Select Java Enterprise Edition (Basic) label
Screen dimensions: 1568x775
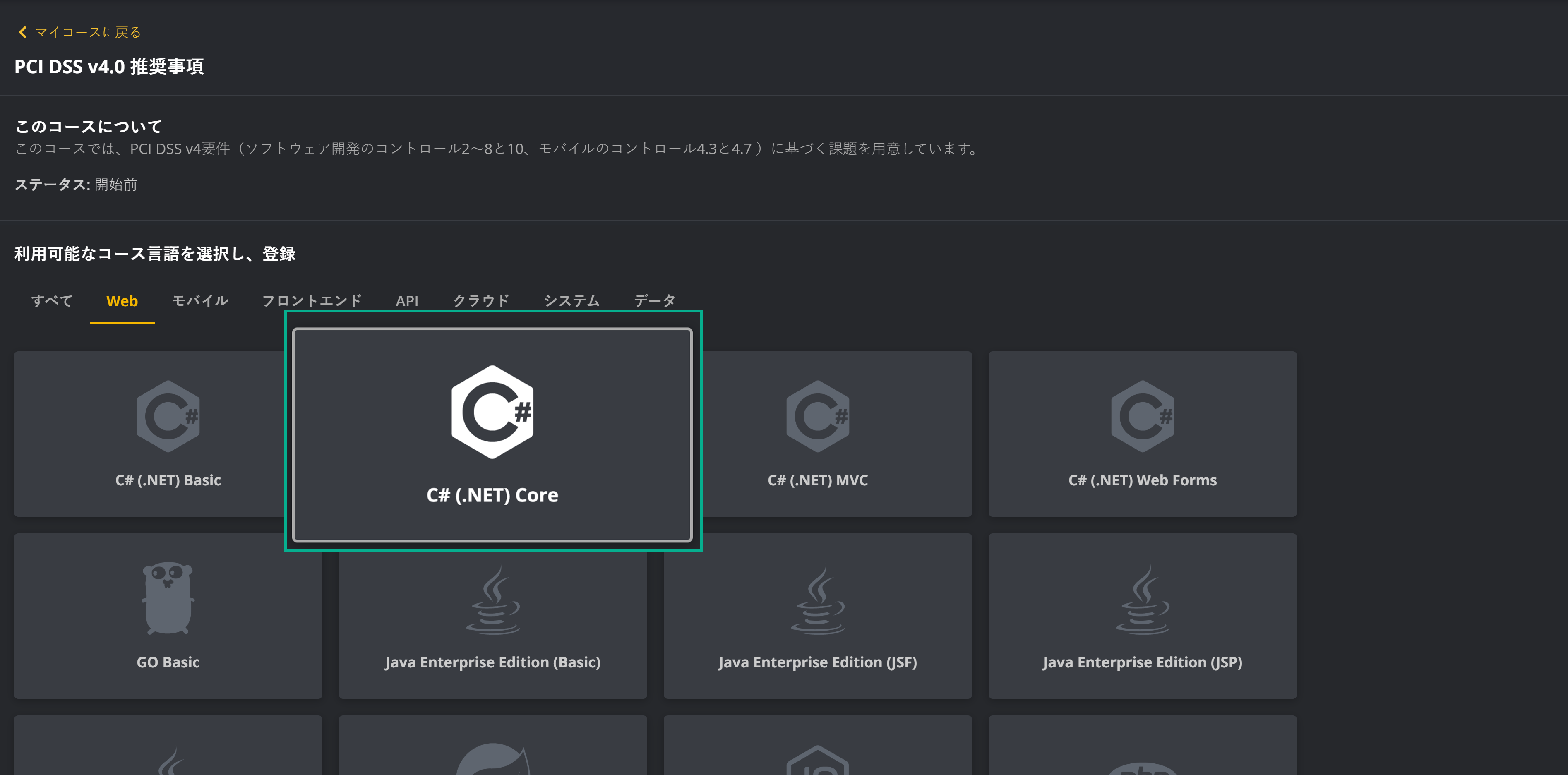coord(492,662)
